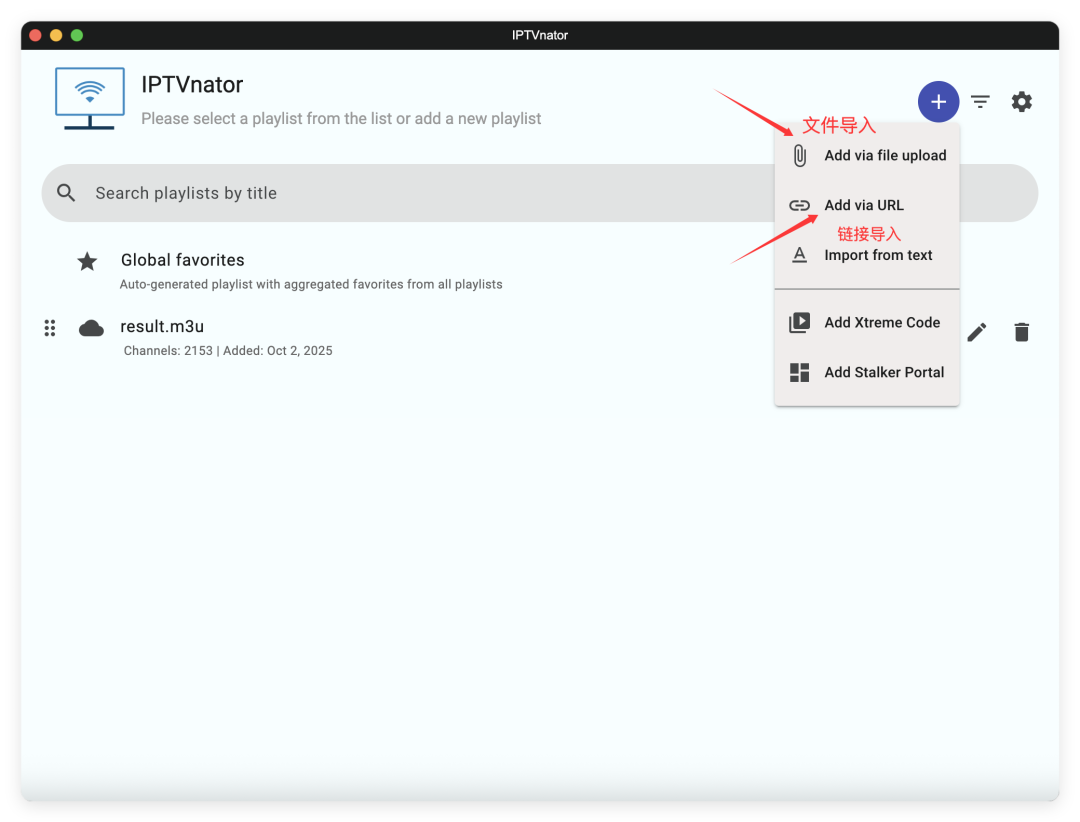Close the window with the red button
The image size is (1080, 822).
point(36,35)
